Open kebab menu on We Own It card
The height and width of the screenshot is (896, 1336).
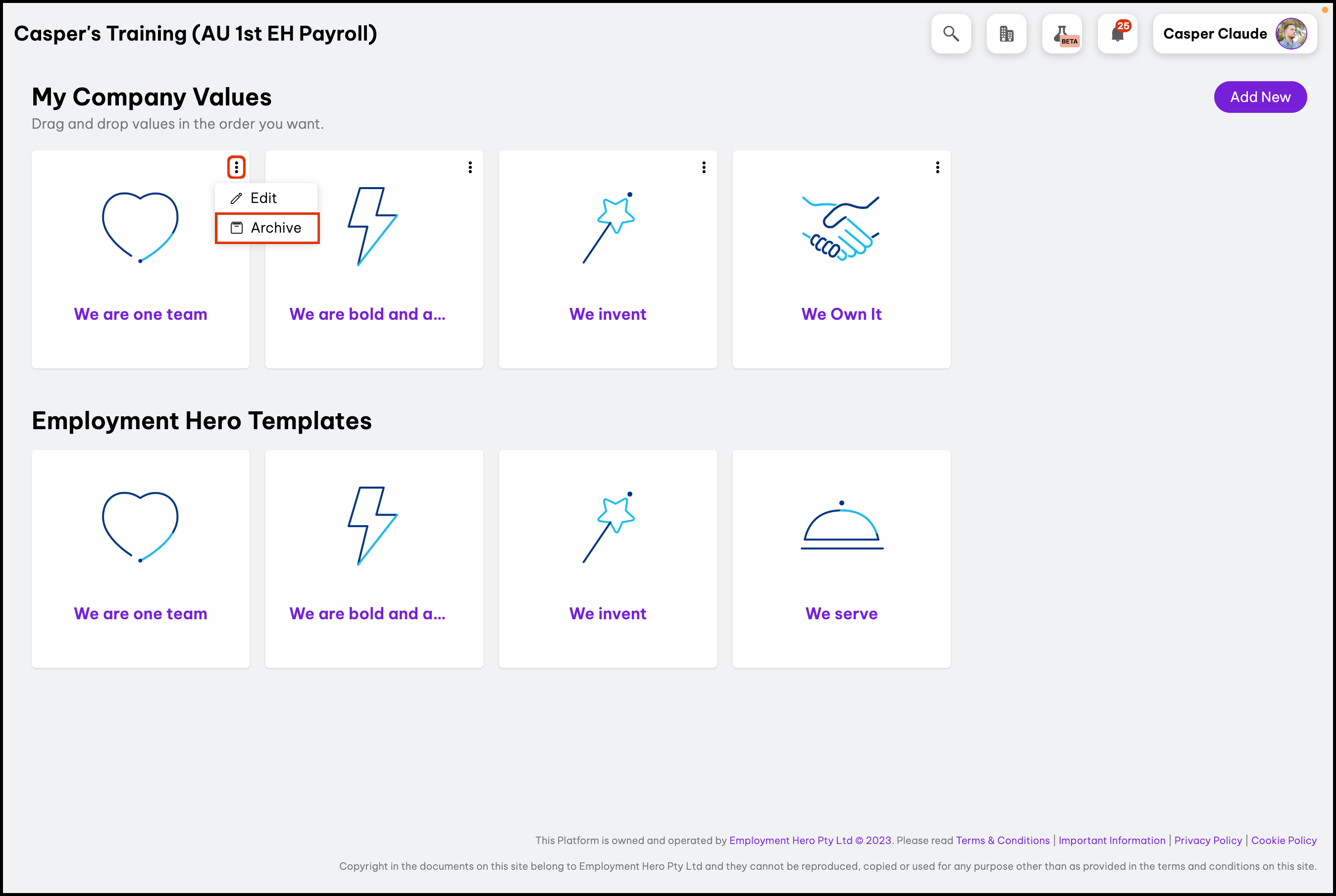click(937, 167)
